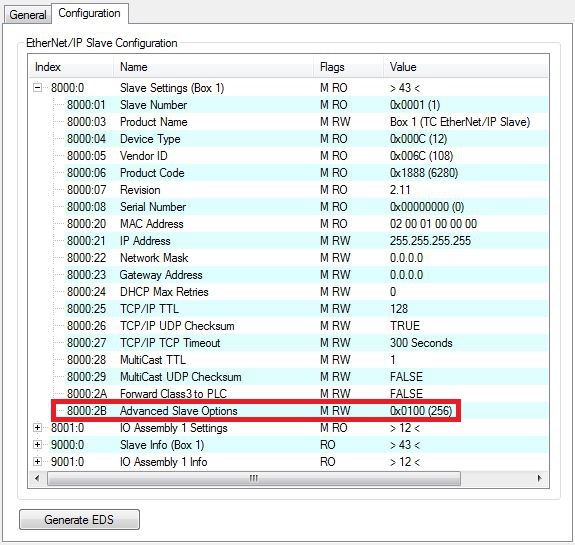The height and width of the screenshot is (545, 575).
Task: Click the Revision value 2.11
Action: 400,190
